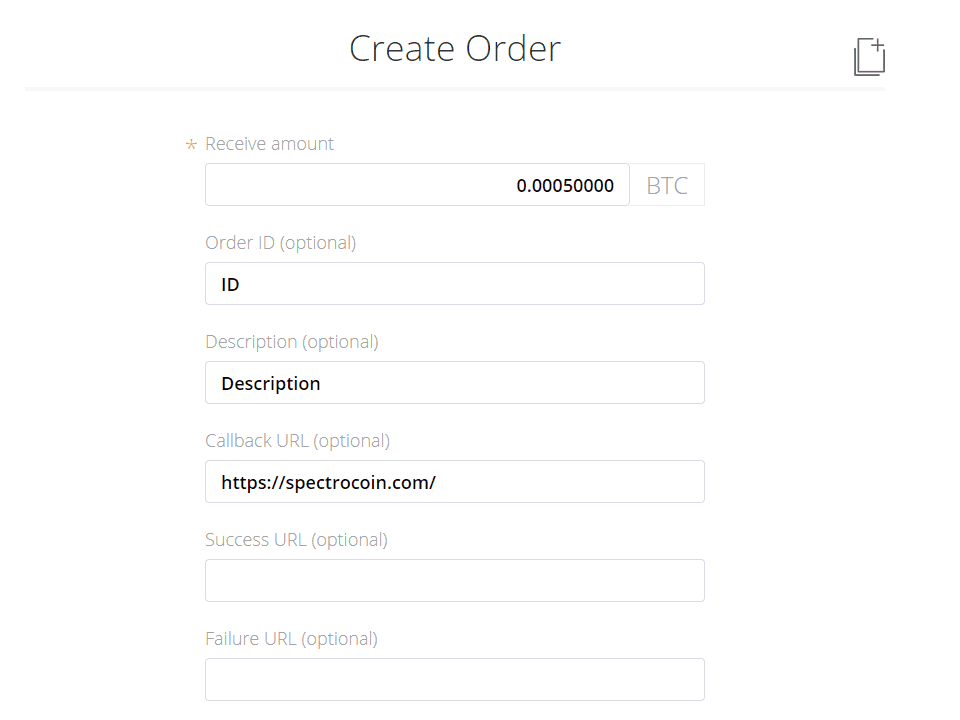Click the new order document icon
The image size is (960, 720).
(869, 56)
